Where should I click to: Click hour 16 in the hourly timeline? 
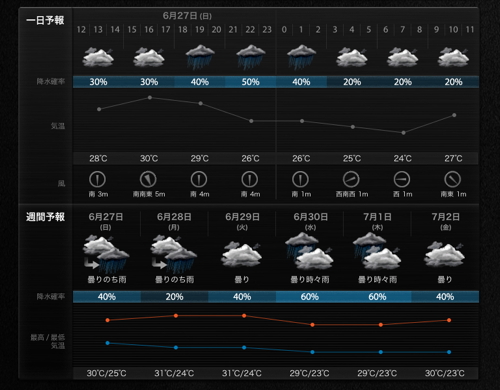coord(149,30)
